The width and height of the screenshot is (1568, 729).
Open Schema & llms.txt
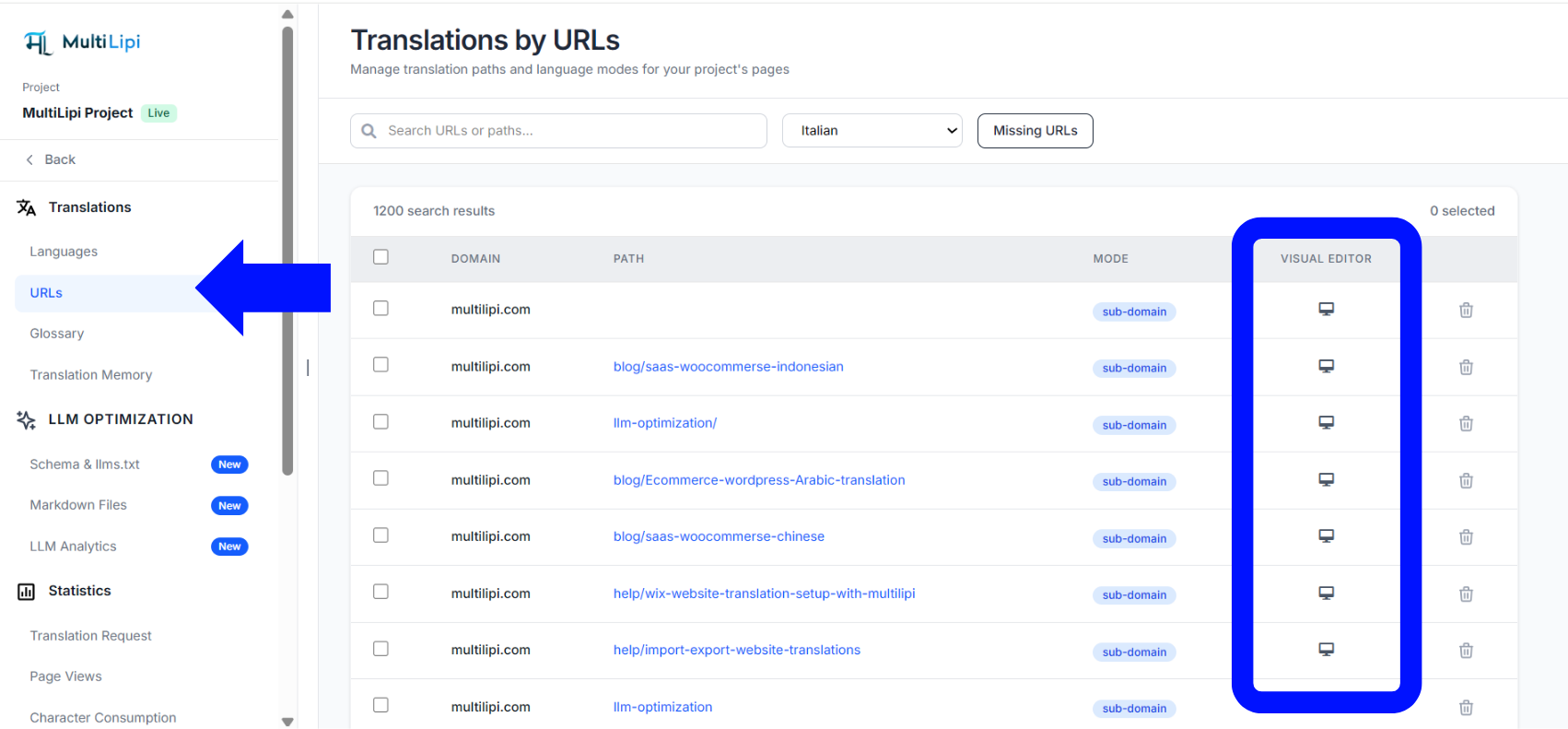[x=85, y=464]
